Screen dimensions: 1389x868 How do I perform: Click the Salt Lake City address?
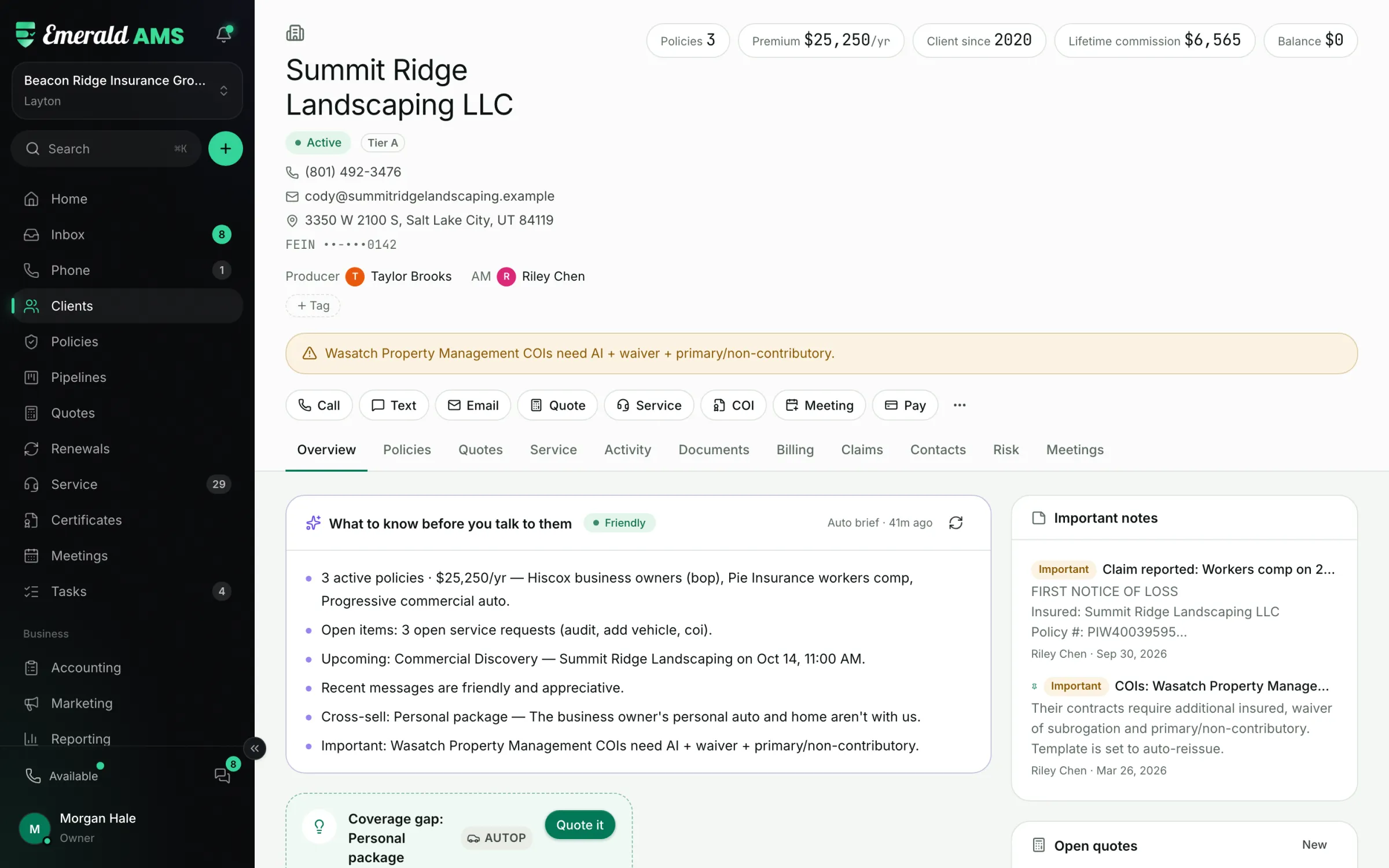(429, 220)
